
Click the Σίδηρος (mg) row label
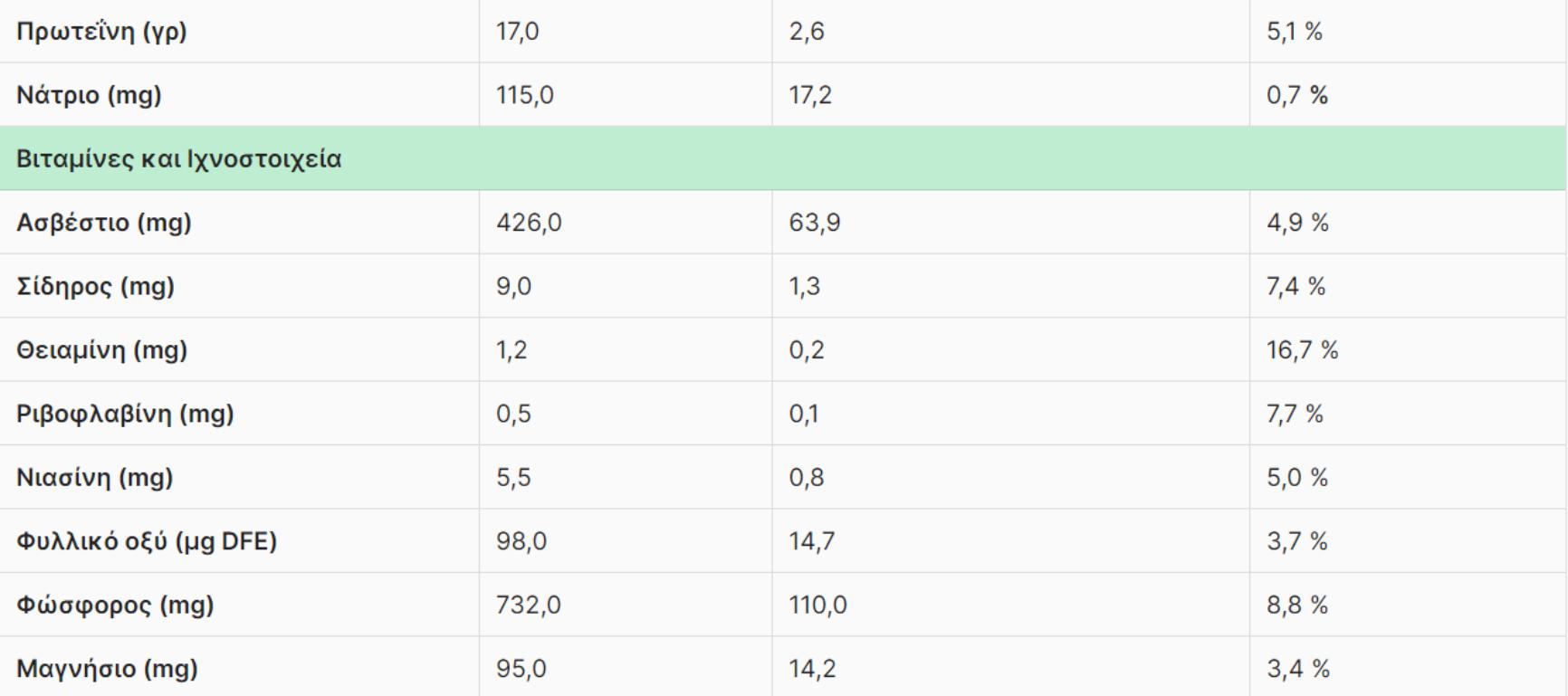(x=95, y=287)
